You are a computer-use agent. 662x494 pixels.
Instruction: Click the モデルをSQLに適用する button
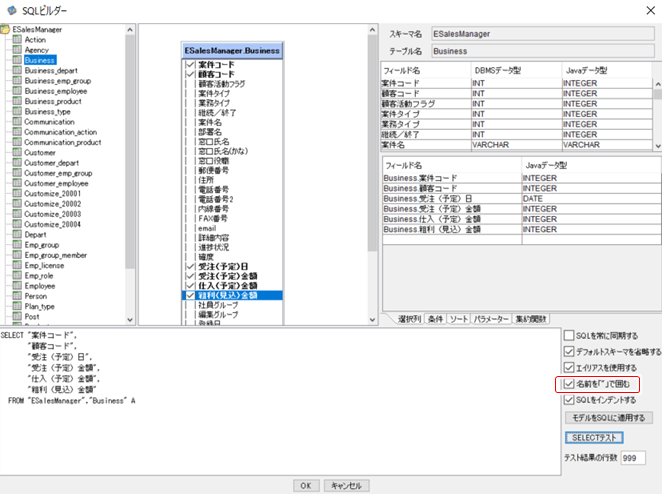click(609, 418)
